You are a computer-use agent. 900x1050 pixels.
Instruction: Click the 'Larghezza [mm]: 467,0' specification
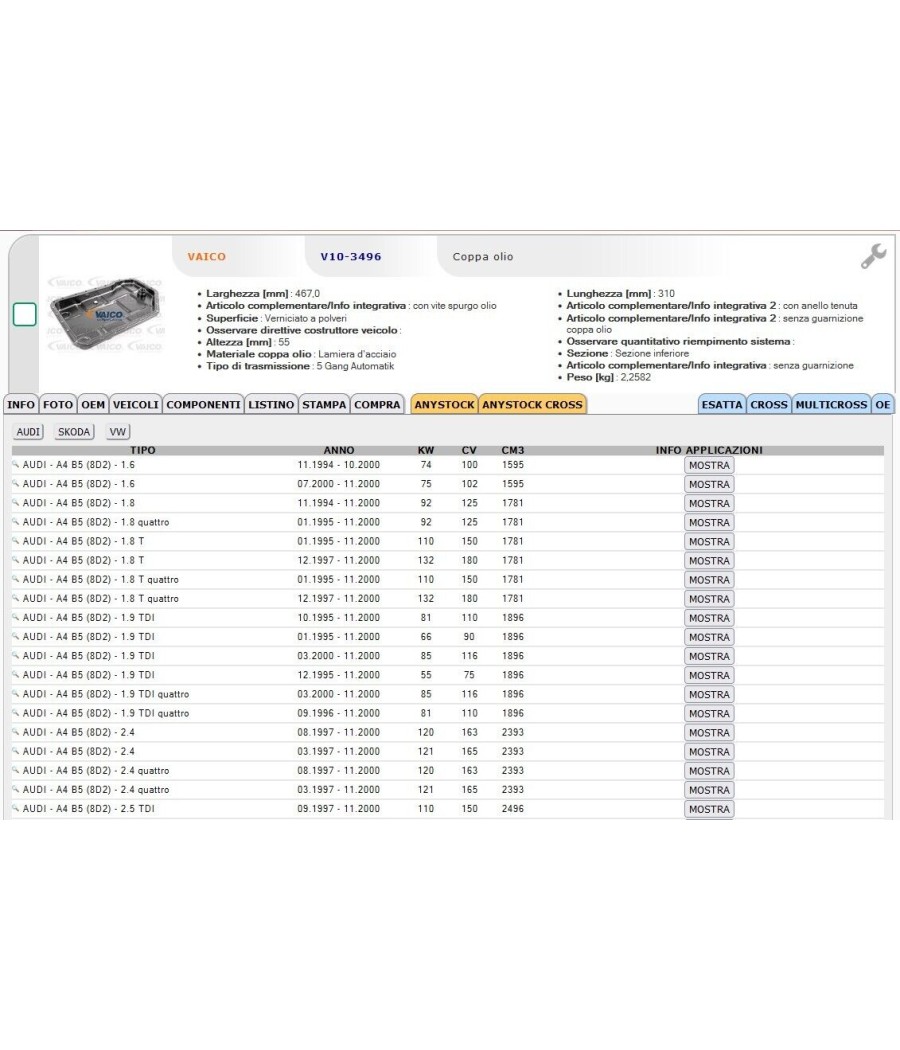(x=263, y=293)
